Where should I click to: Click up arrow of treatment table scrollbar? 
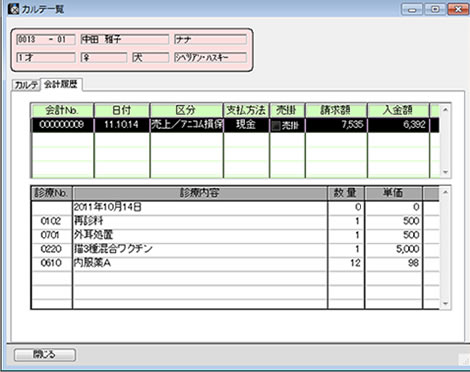point(445,192)
